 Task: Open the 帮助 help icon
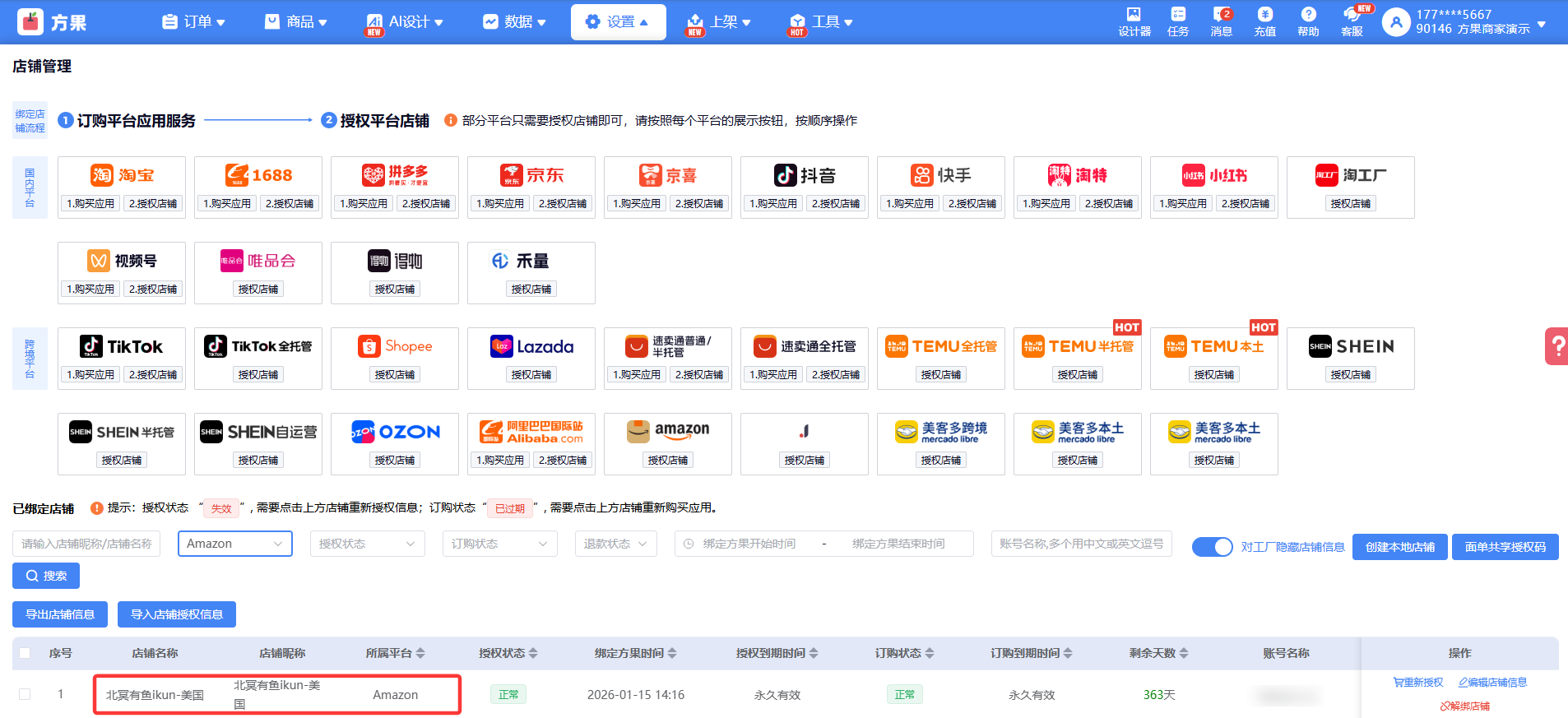pyautogui.click(x=1308, y=21)
